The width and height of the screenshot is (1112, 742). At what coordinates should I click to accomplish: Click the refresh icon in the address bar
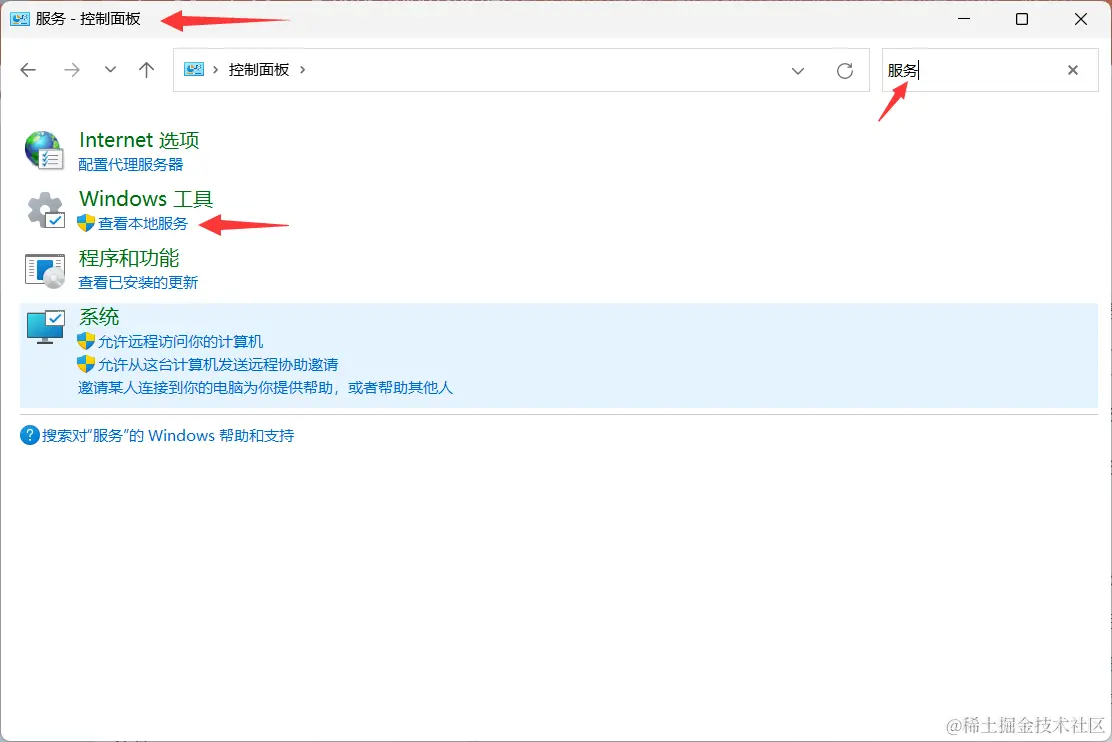pyautogui.click(x=844, y=70)
